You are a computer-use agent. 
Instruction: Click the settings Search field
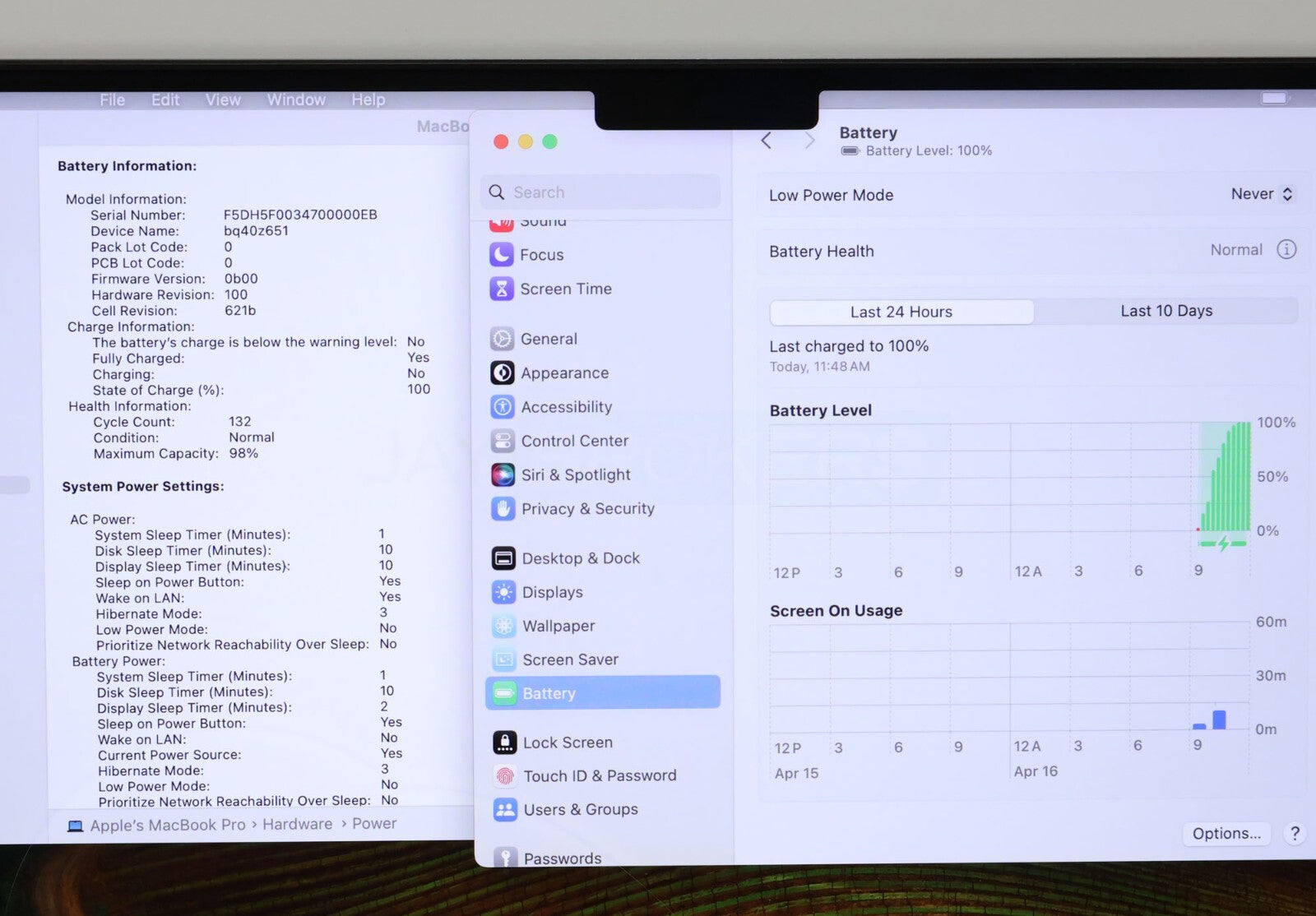600,192
